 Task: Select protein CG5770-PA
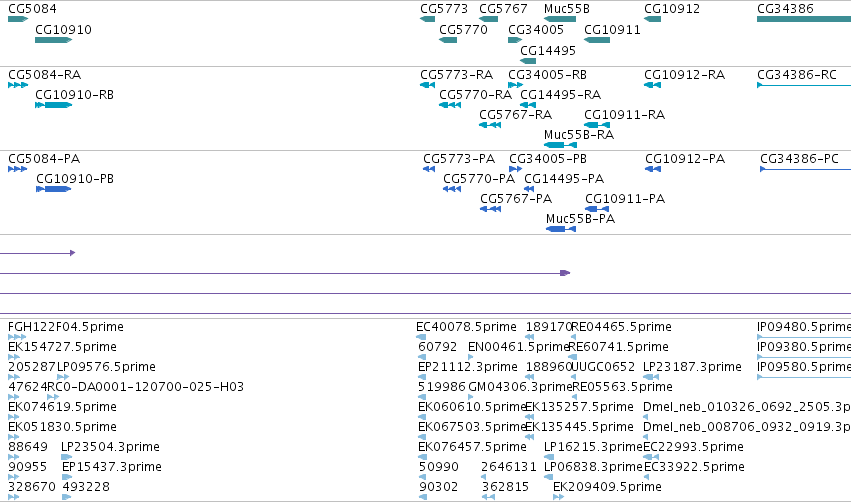pos(479,179)
